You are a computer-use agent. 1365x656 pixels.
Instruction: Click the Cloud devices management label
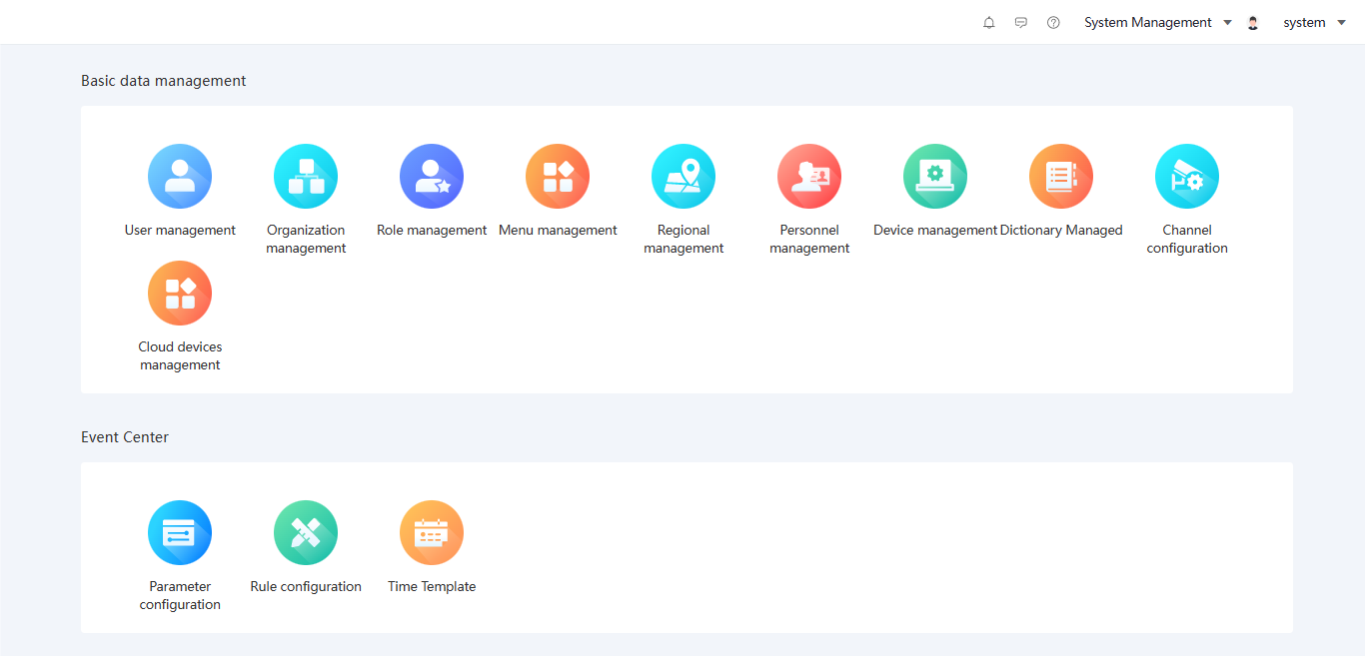[180, 356]
